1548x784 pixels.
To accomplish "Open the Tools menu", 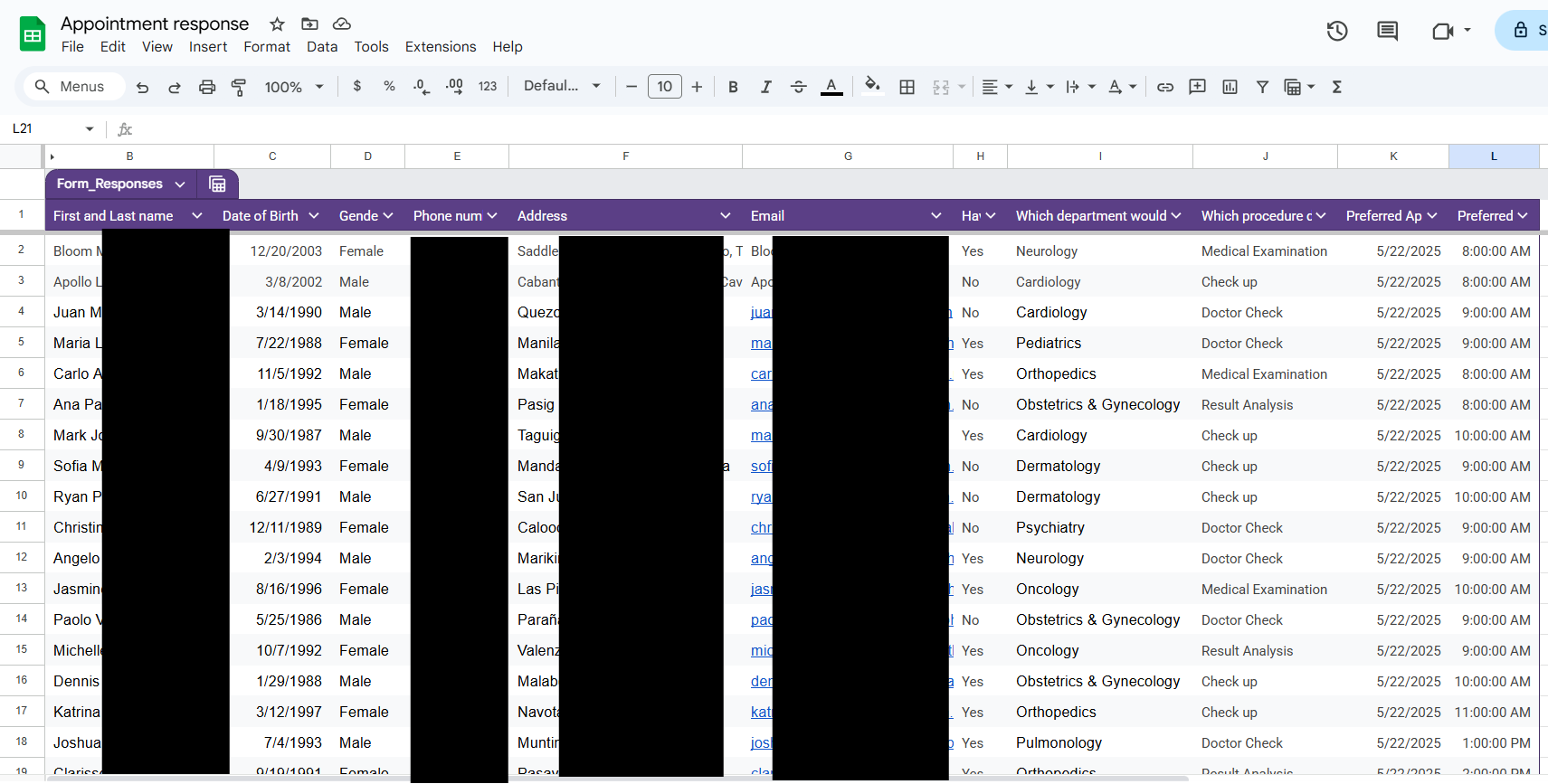I will click(371, 47).
